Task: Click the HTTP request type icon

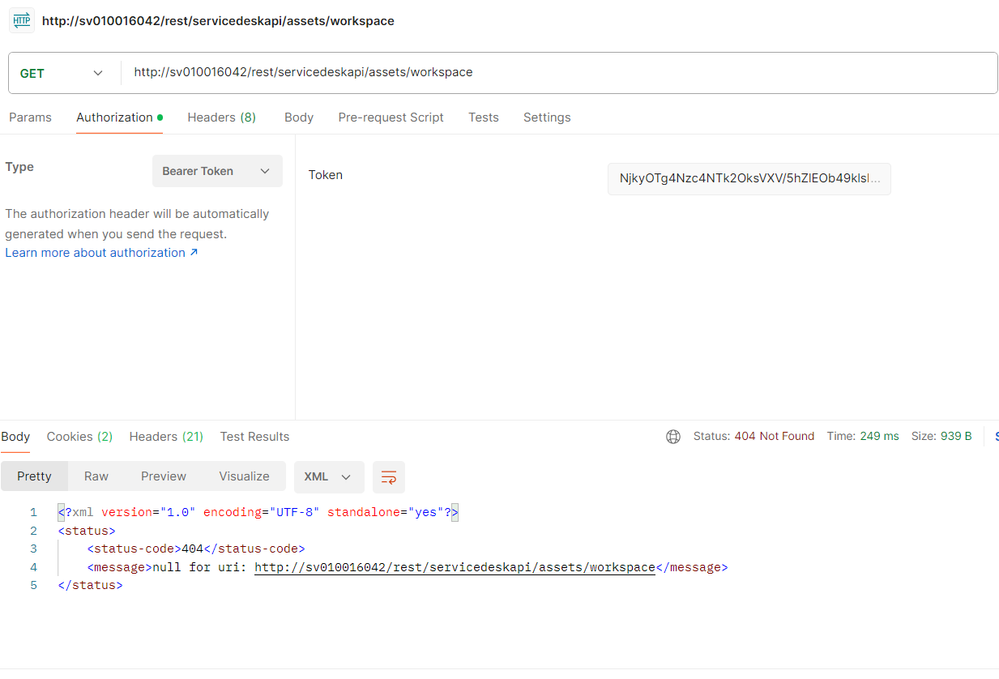Action: point(22,20)
